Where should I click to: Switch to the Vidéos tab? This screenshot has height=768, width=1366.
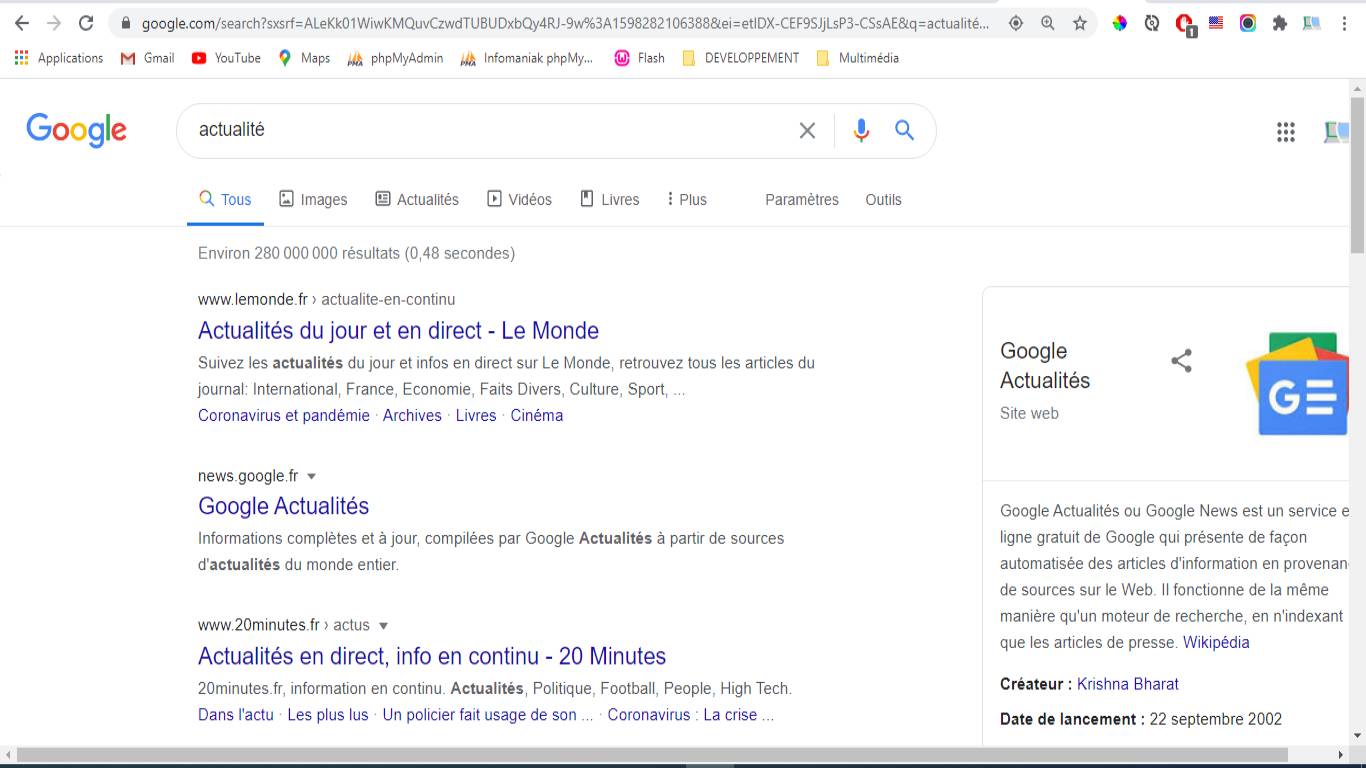point(519,199)
